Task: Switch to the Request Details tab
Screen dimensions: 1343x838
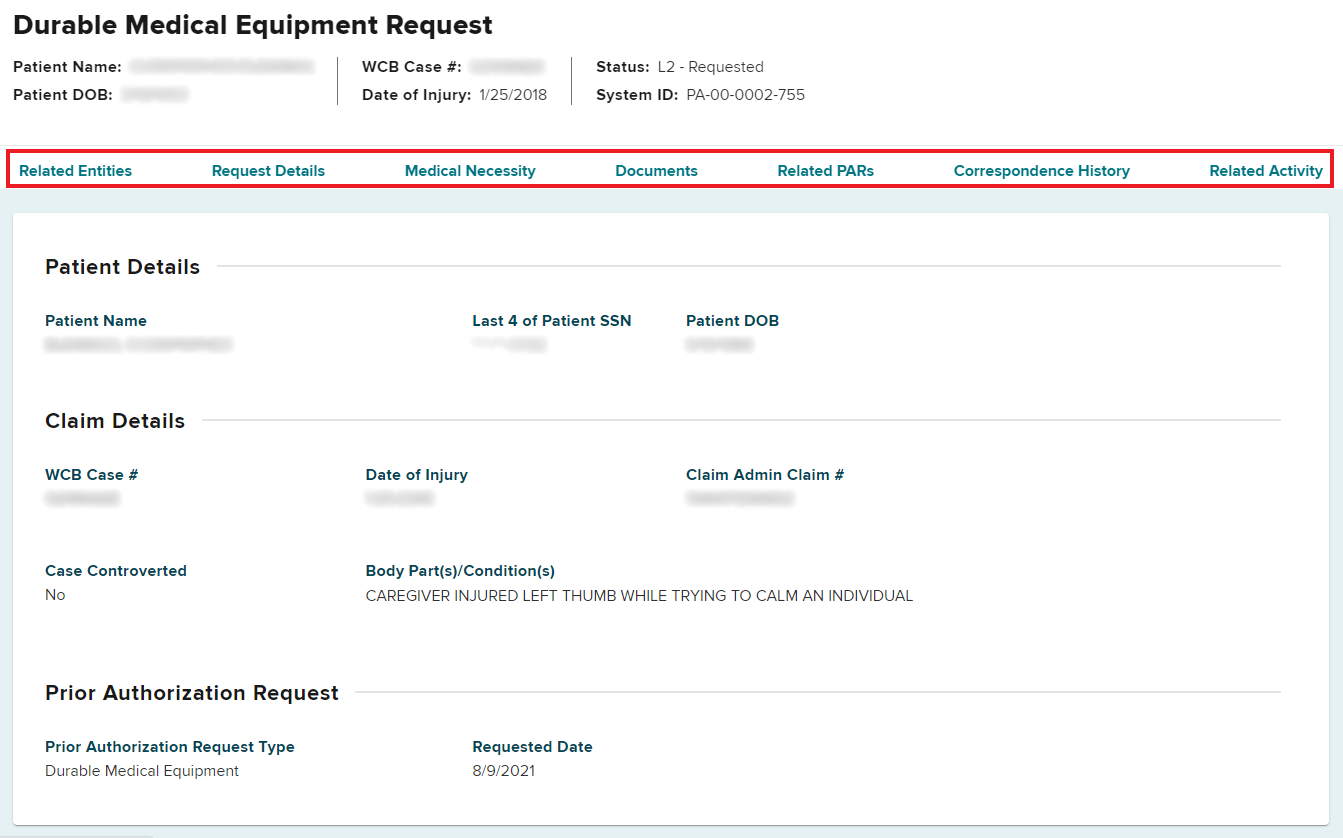Action: point(268,171)
